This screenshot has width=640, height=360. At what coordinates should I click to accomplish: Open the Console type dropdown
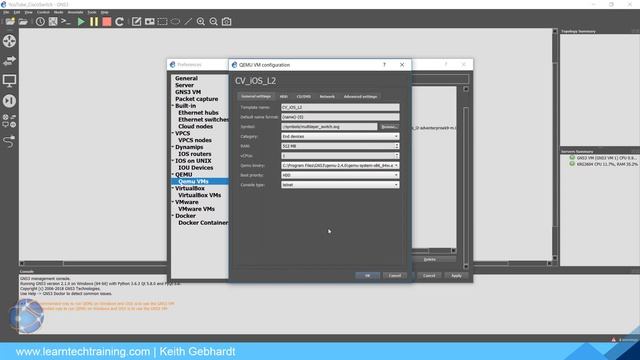click(340, 185)
